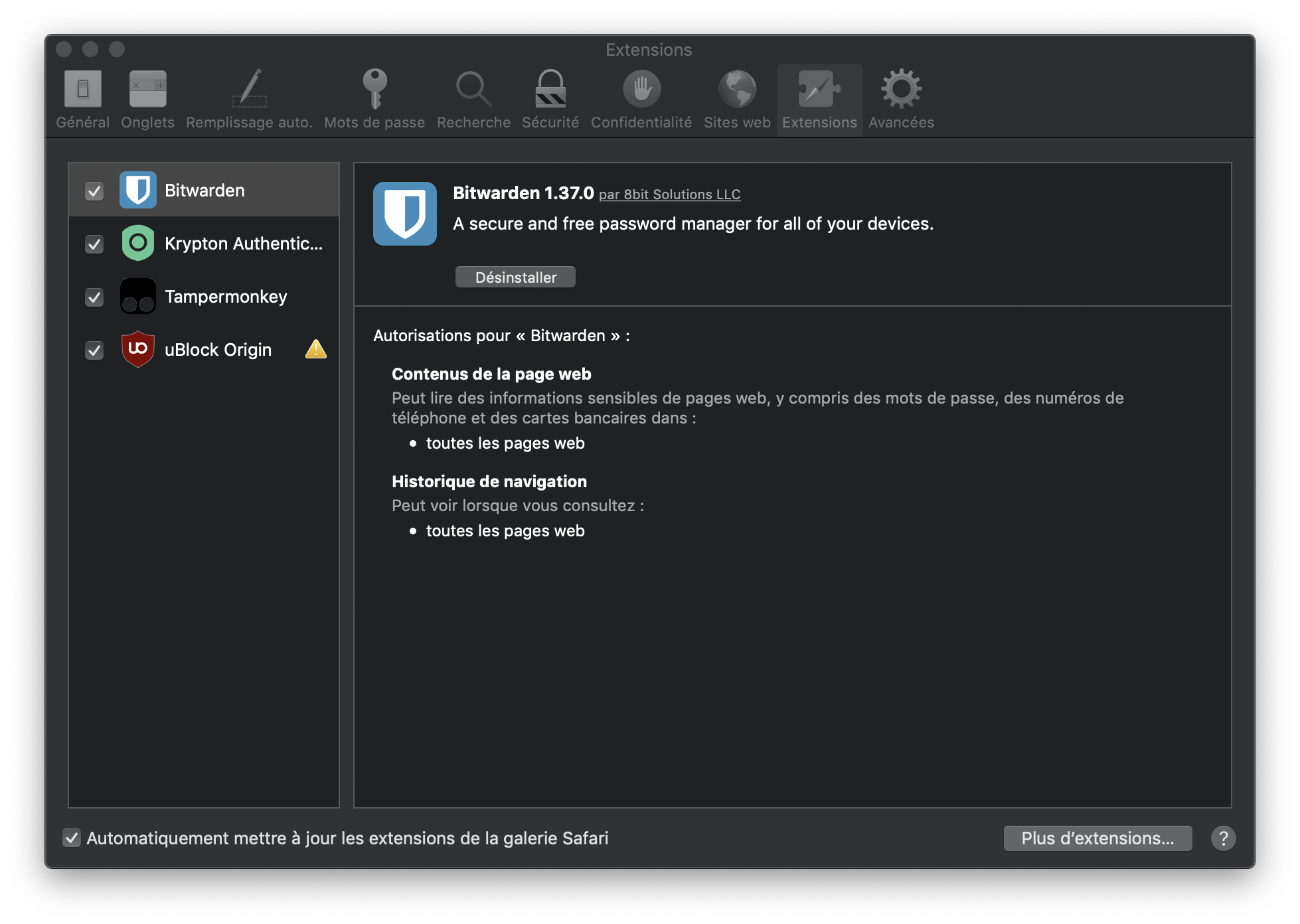Viewport: 1300px width, 924px height.
Task: Select Tampermonkey in the extensions list
Action: pyautogui.click(x=226, y=296)
